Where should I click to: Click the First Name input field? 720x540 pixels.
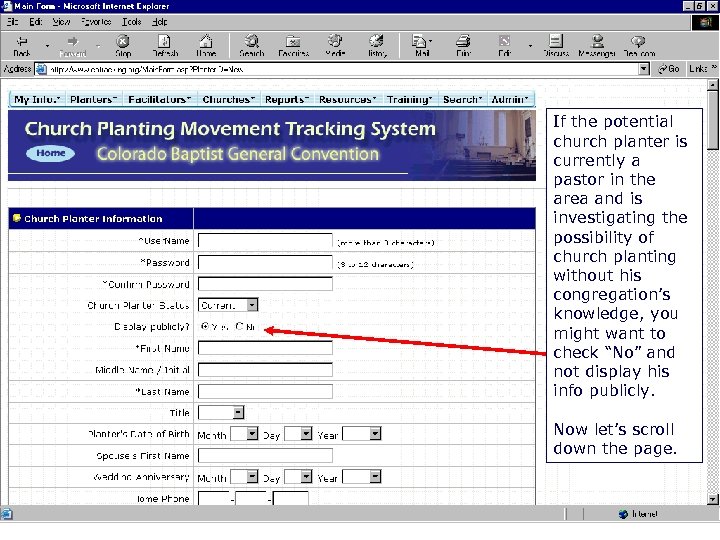[x=265, y=348]
